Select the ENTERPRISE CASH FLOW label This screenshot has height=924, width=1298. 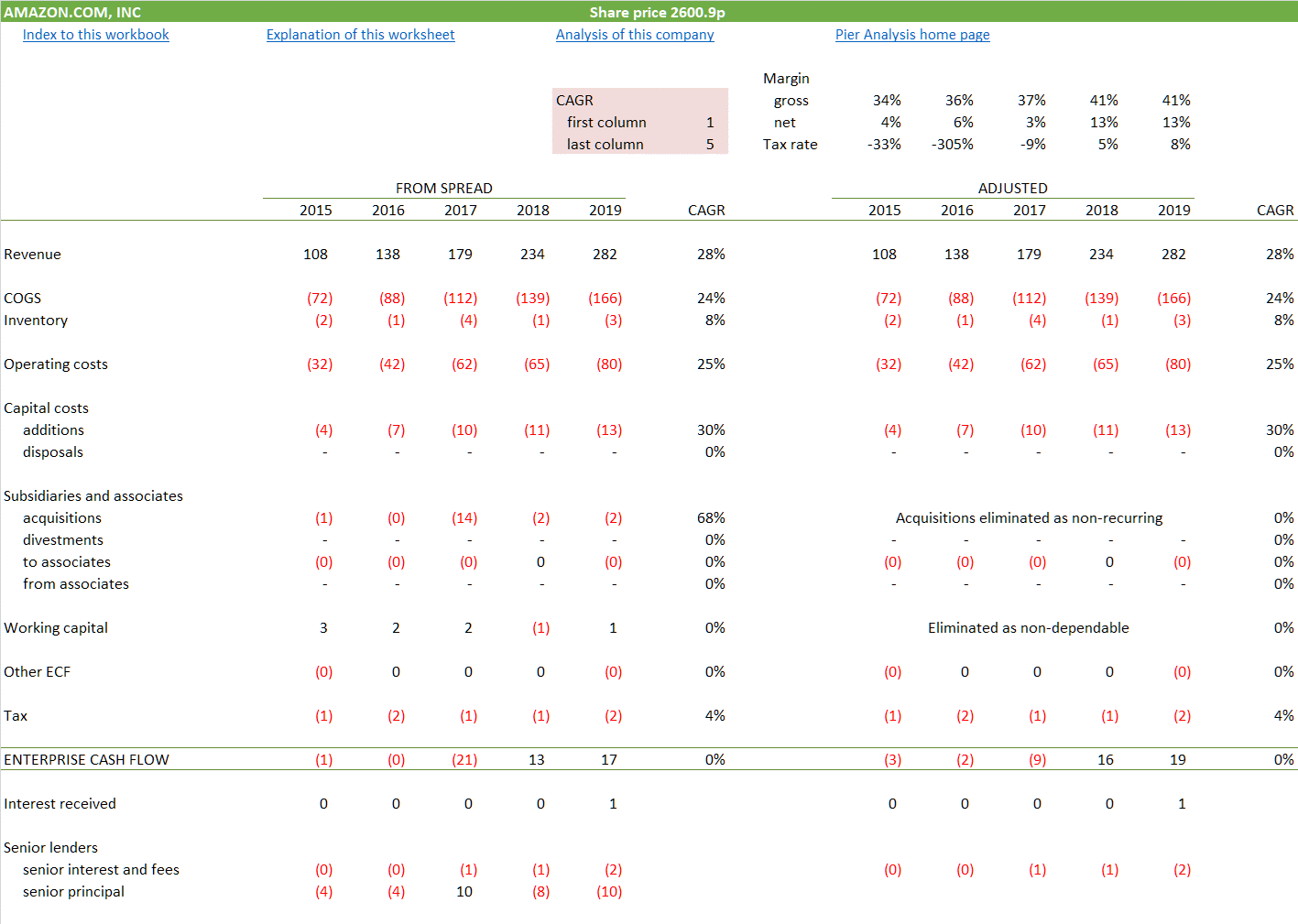pyautogui.click(x=86, y=760)
